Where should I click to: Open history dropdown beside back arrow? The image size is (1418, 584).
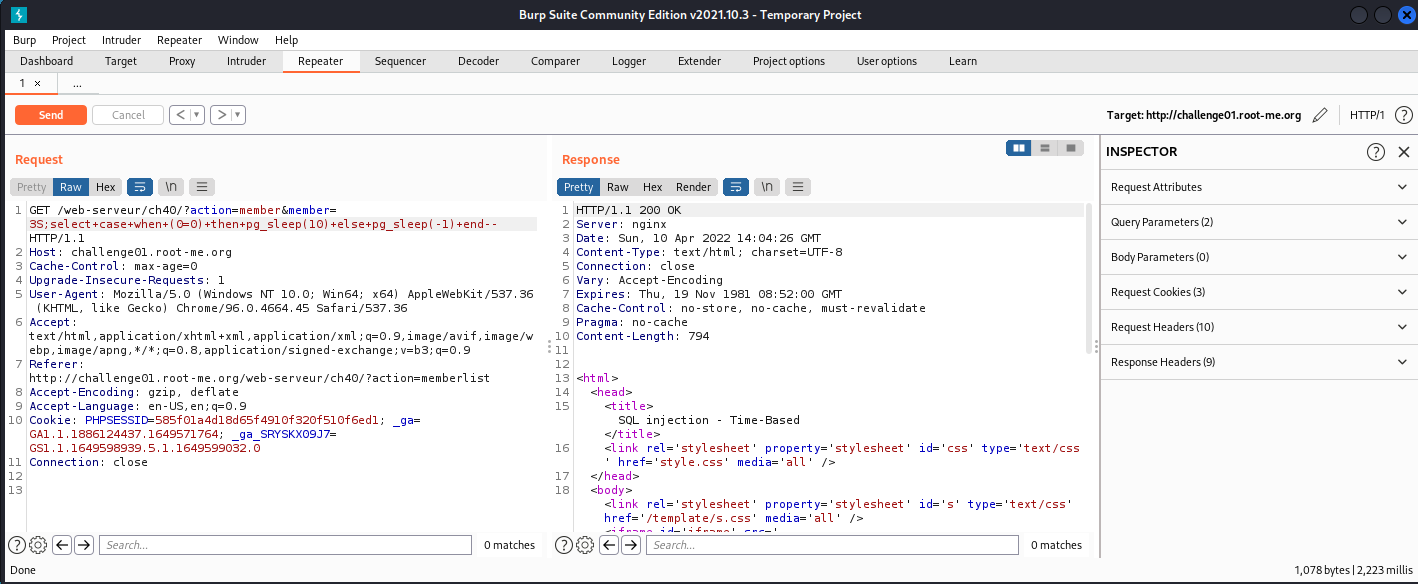click(197, 115)
